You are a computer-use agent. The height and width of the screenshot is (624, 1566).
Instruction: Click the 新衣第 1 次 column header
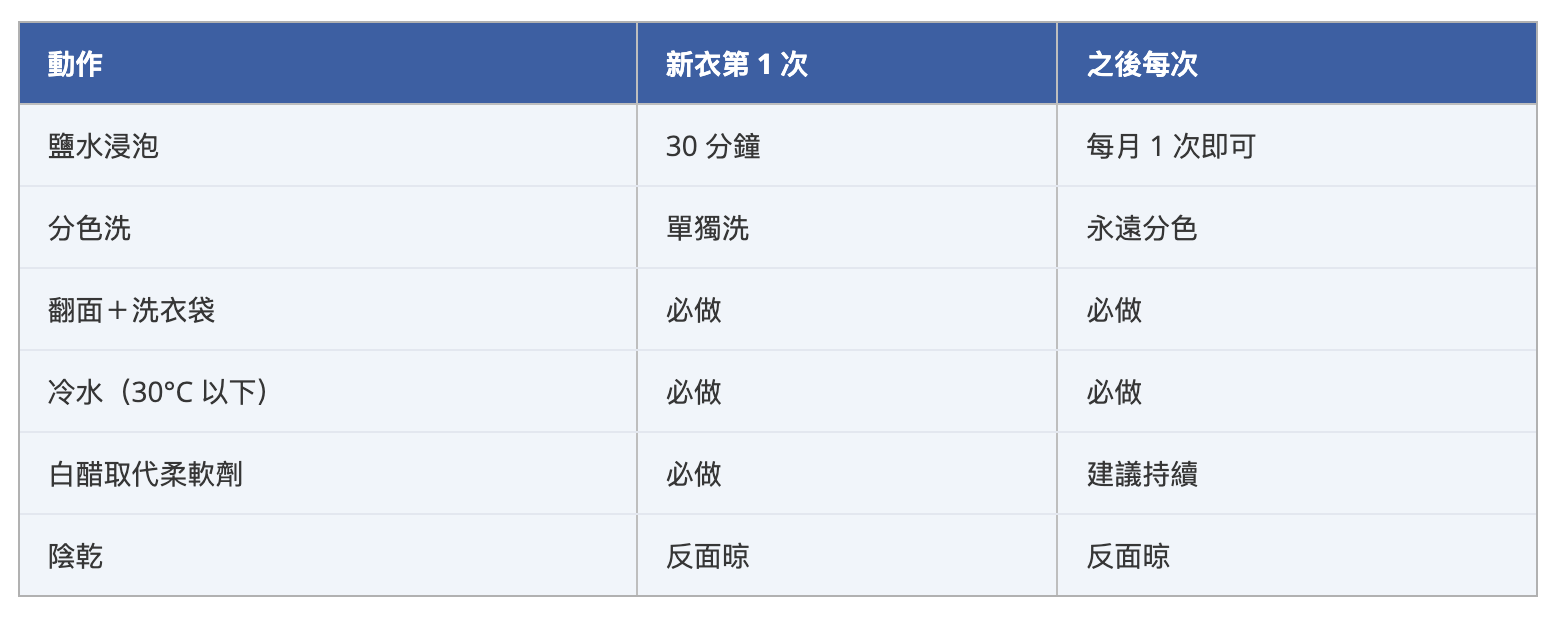[737, 65]
